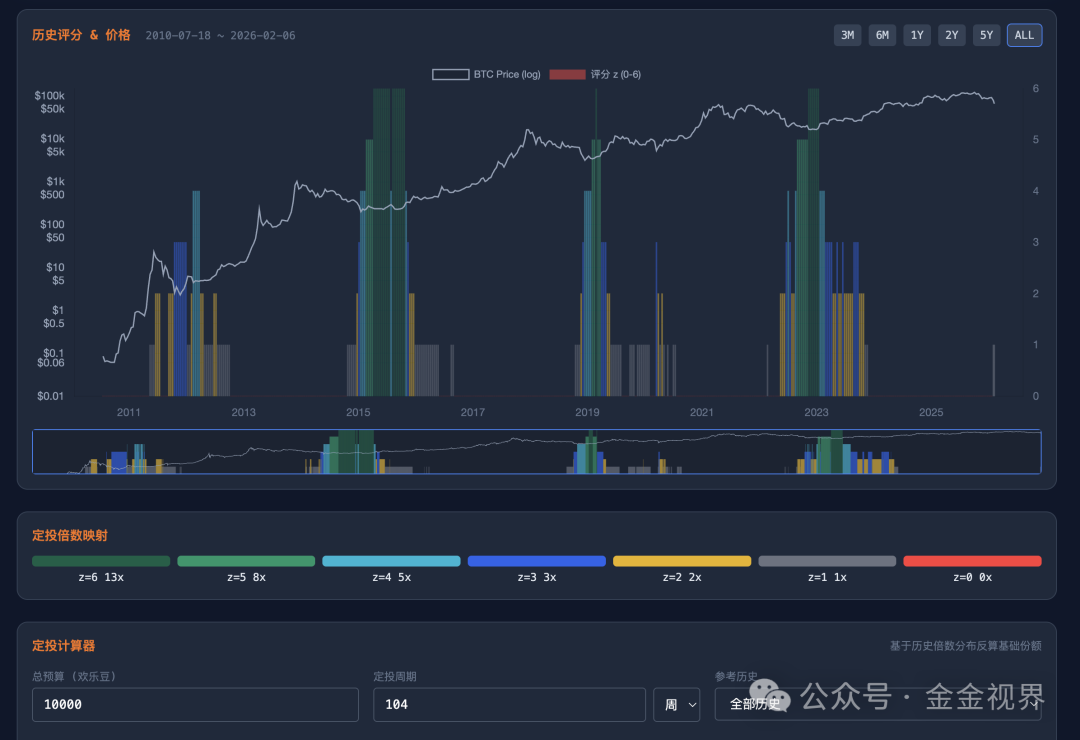Focus the 定投周期 field showing 104
The height and width of the screenshot is (740, 1080).
[509, 704]
